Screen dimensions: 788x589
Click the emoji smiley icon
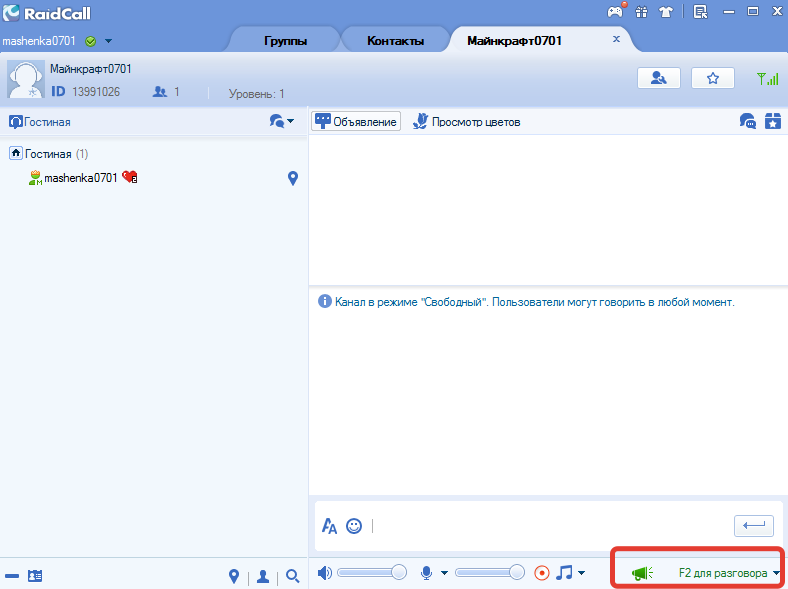(x=354, y=526)
